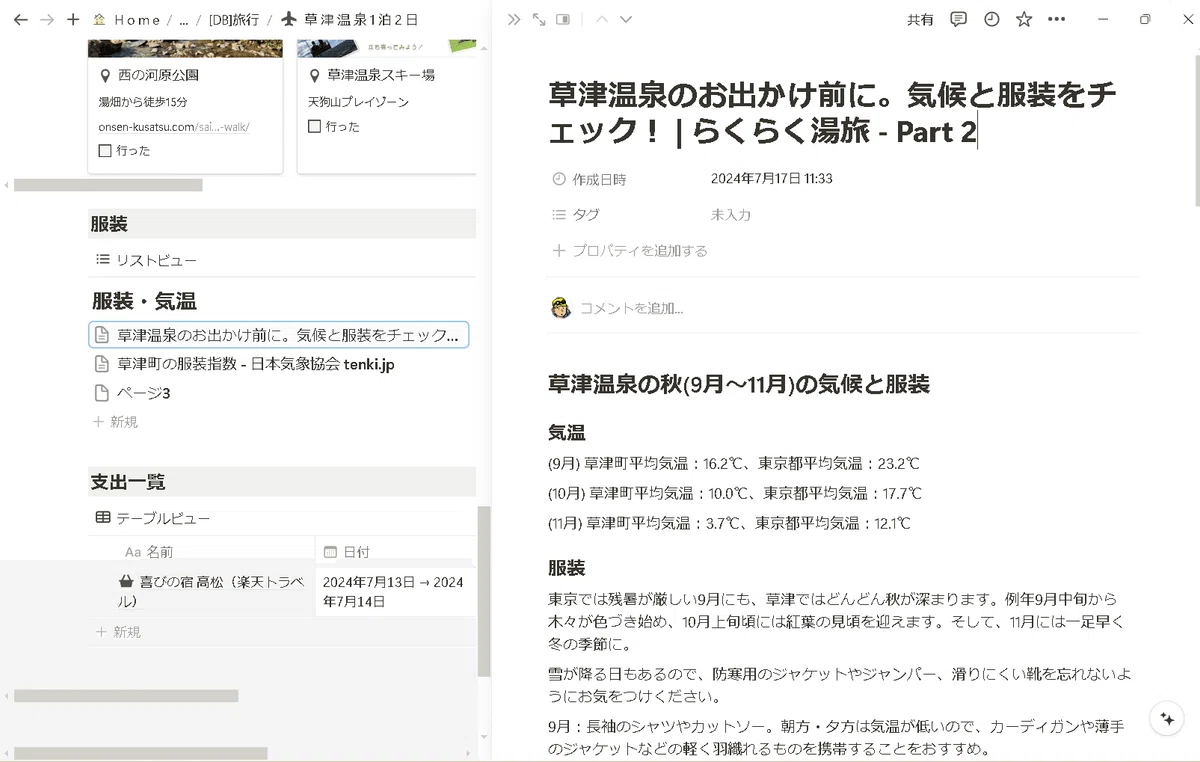Image resolution: width=1200 pixels, height=762 pixels.
Task: Click the (9月) 草津町平均気温 line
Action: pyautogui.click(x=733, y=464)
